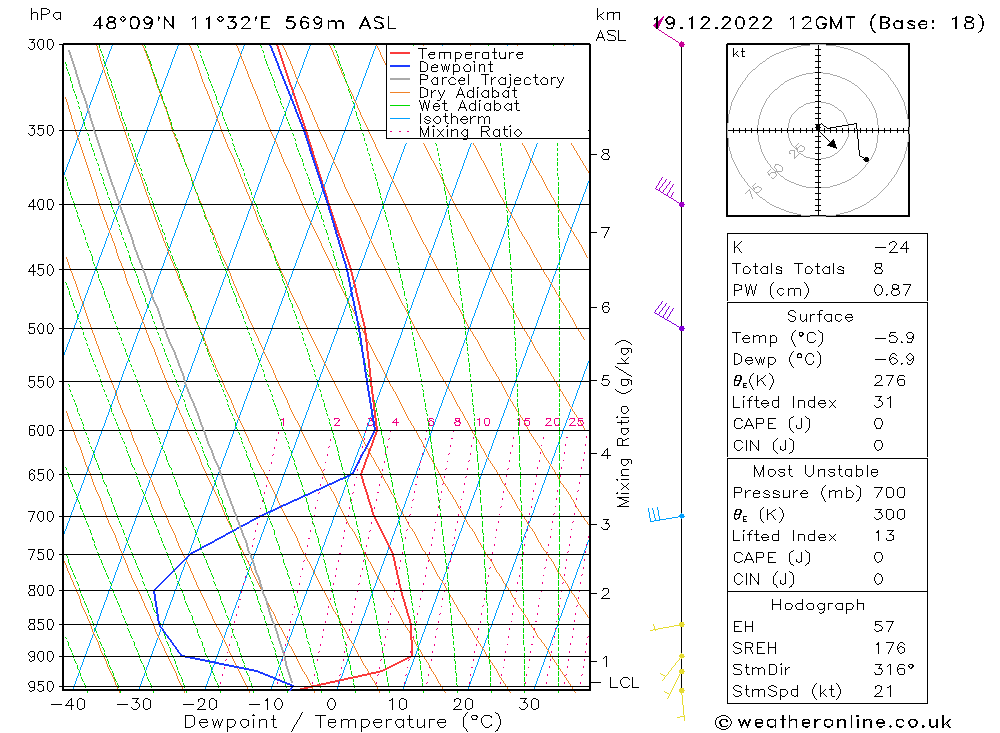Click the K index value '-24'
The width and height of the screenshot is (1000, 733).
click(892, 248)
